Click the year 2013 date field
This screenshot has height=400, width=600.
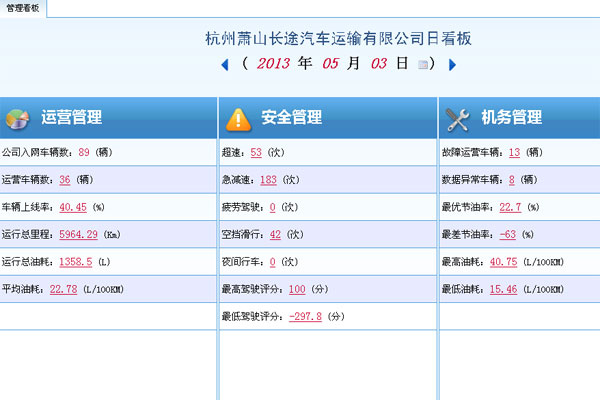273,64
